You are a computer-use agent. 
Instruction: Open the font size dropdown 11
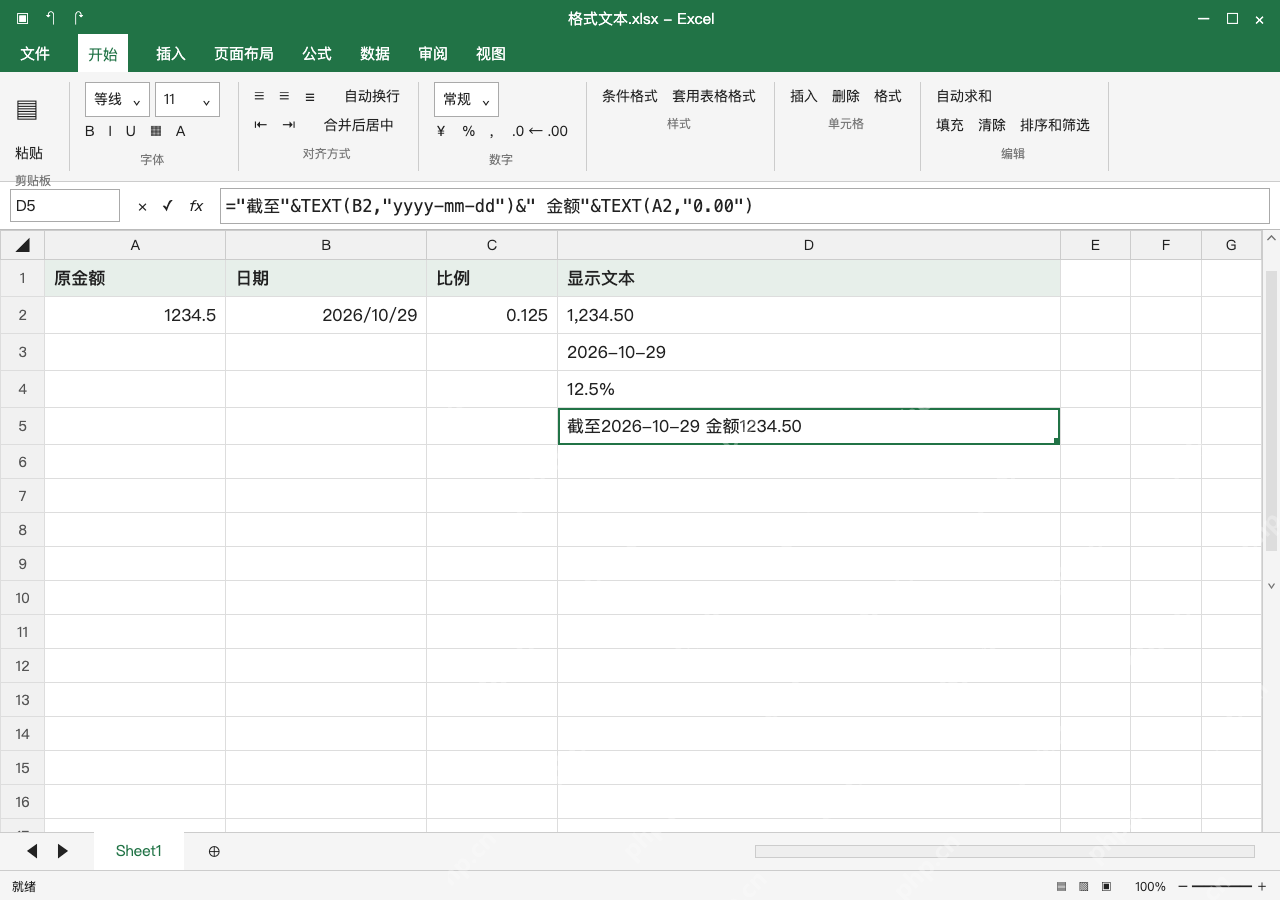click(187, 99)
